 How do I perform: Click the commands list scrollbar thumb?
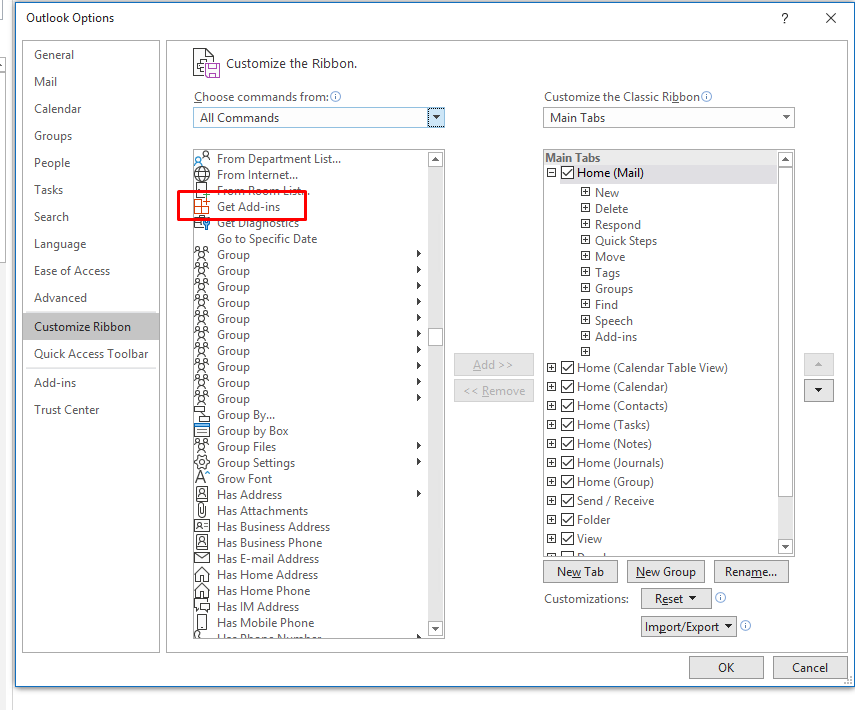pyautogui.click(x=435, y=337)
